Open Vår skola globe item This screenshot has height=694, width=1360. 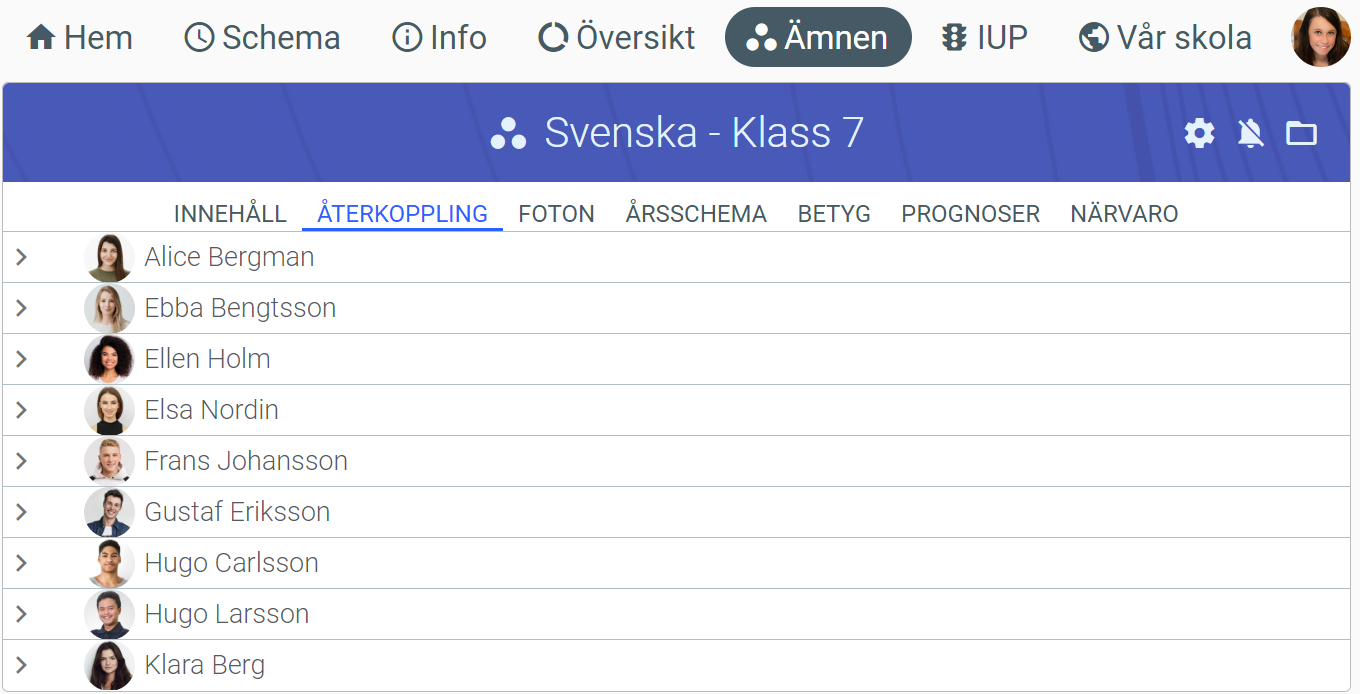coord(1165,38)
